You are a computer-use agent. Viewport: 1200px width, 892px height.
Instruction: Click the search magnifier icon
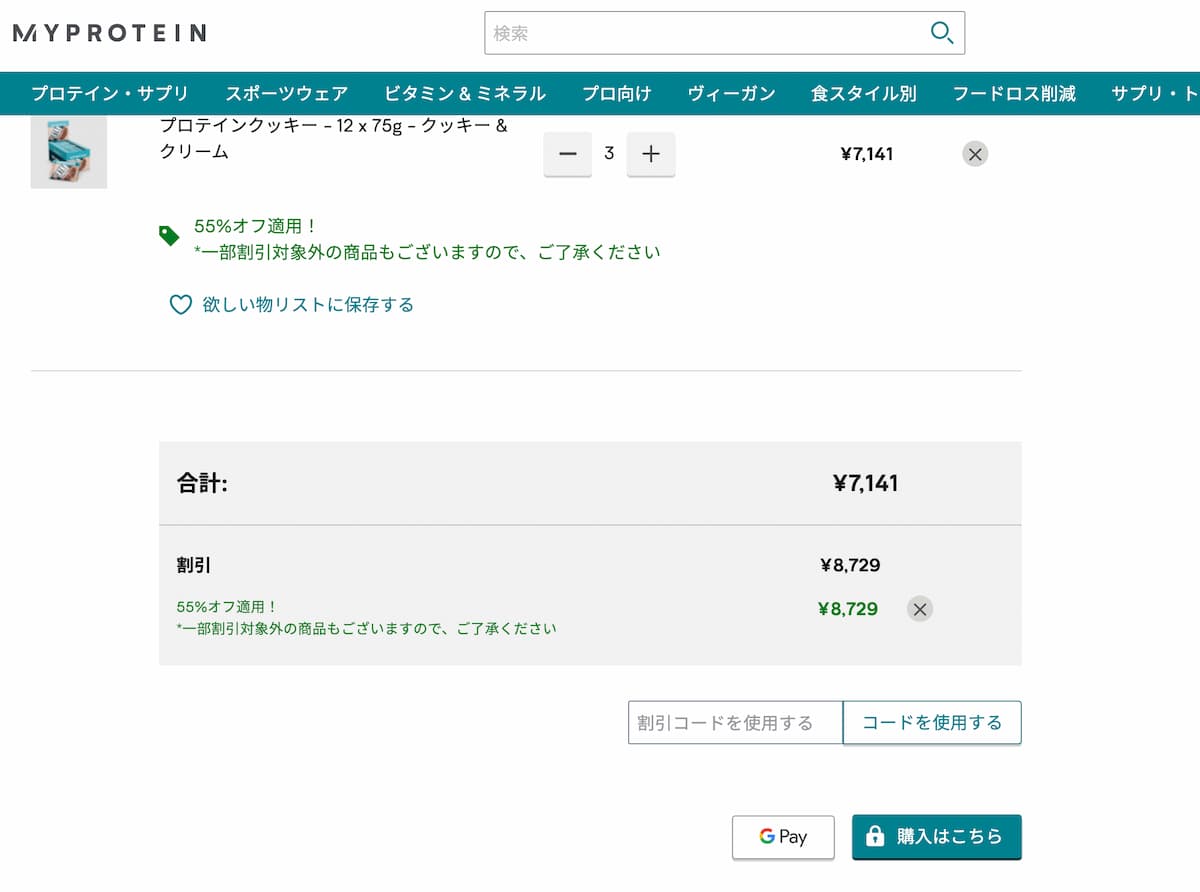(941, 33)
